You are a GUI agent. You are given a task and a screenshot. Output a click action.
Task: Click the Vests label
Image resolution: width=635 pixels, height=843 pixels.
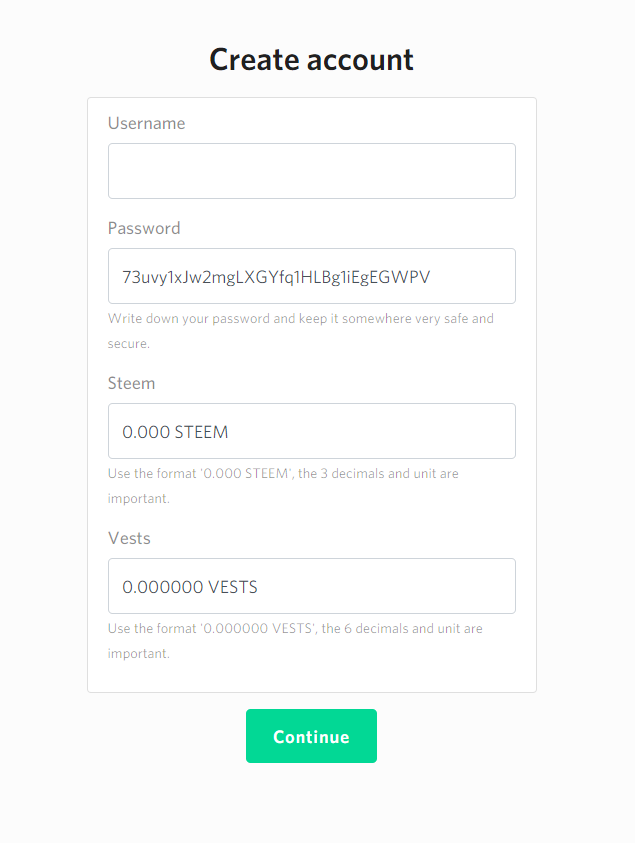tap(129, 538)
